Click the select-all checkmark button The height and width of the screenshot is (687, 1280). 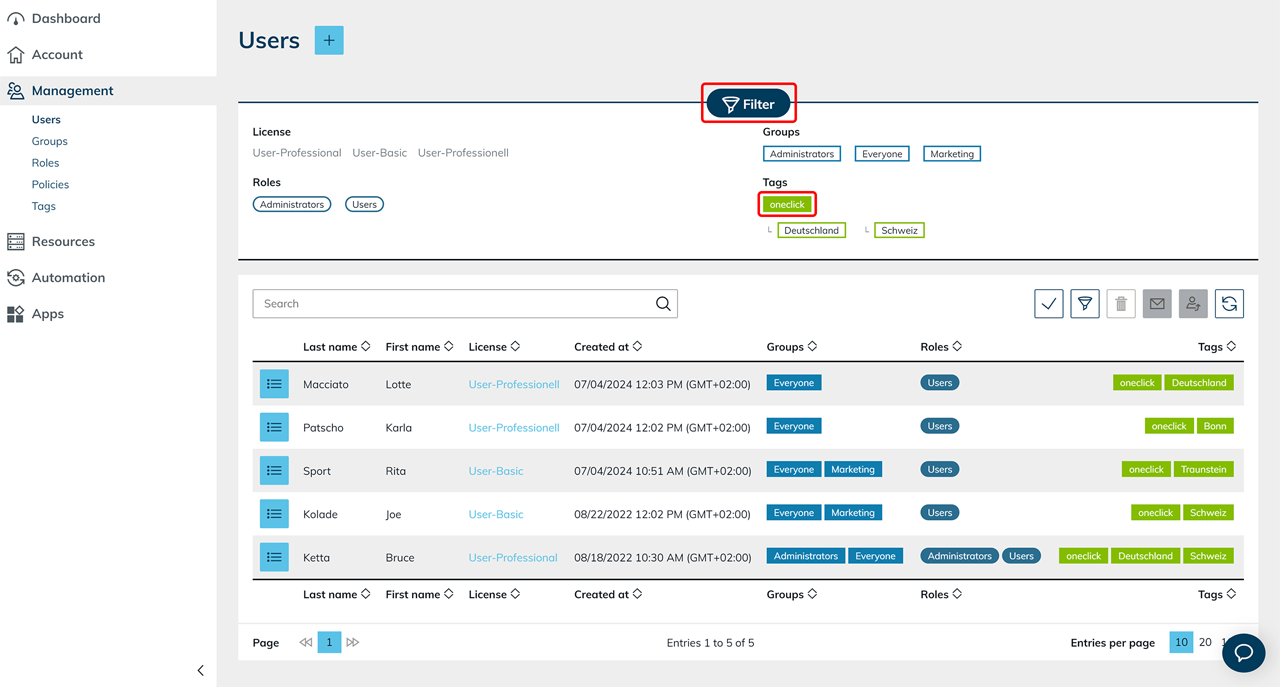click(1049, 304)
